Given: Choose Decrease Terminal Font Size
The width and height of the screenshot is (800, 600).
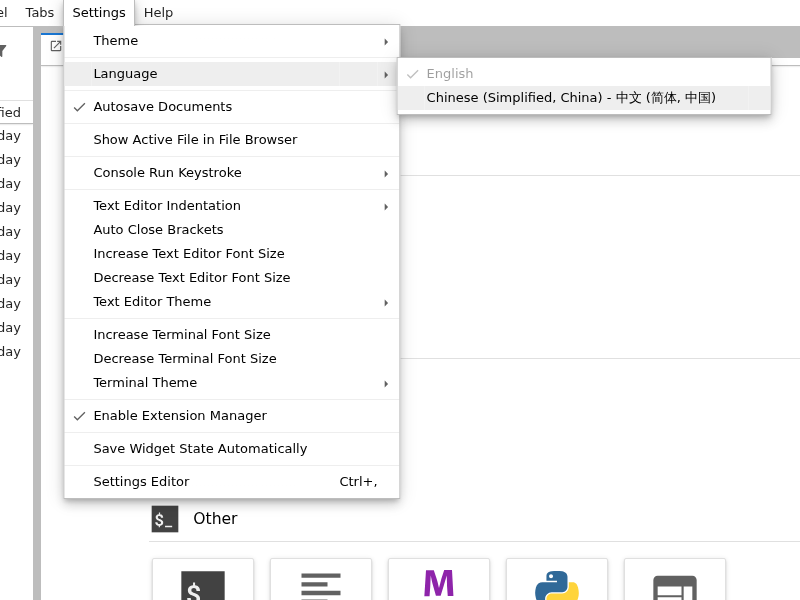Looking at the screenshot, I should coord(232,359).
